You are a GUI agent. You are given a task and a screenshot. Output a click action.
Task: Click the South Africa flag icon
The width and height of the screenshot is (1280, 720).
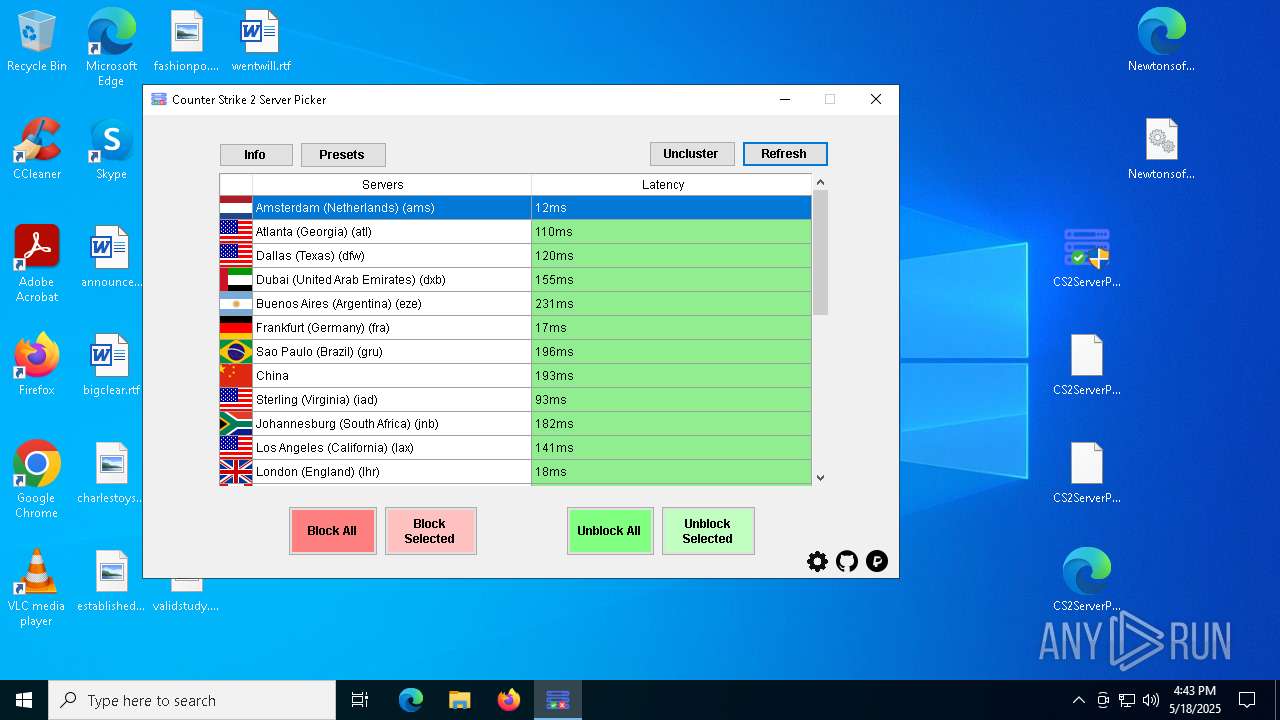tap(236, 424)
